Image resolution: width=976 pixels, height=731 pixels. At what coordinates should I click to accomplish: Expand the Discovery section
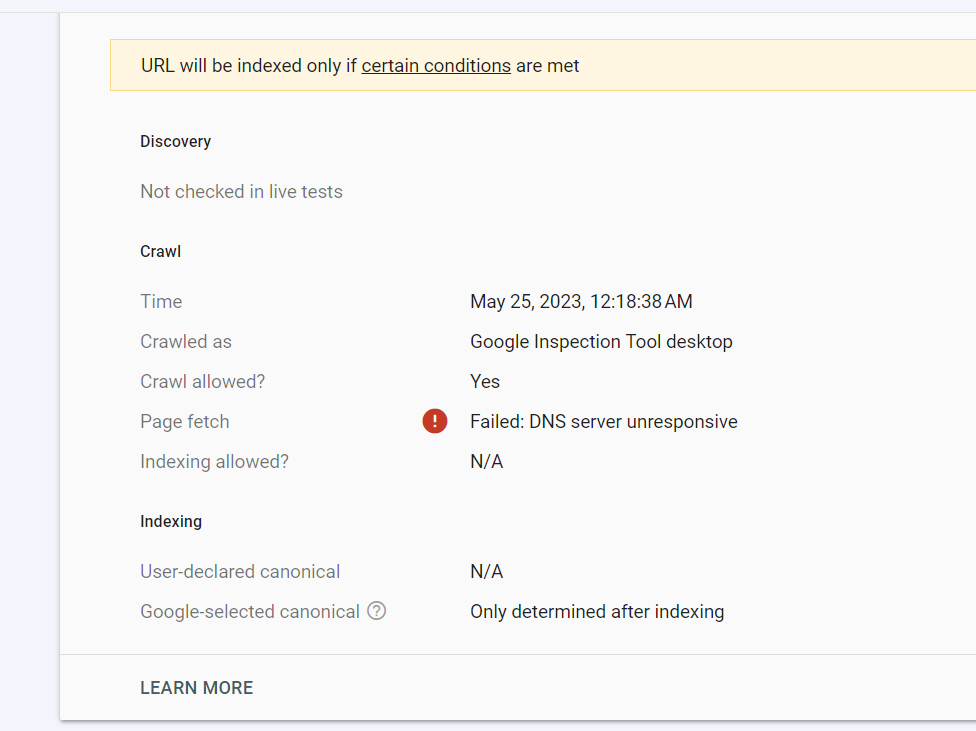pos(175,141)
